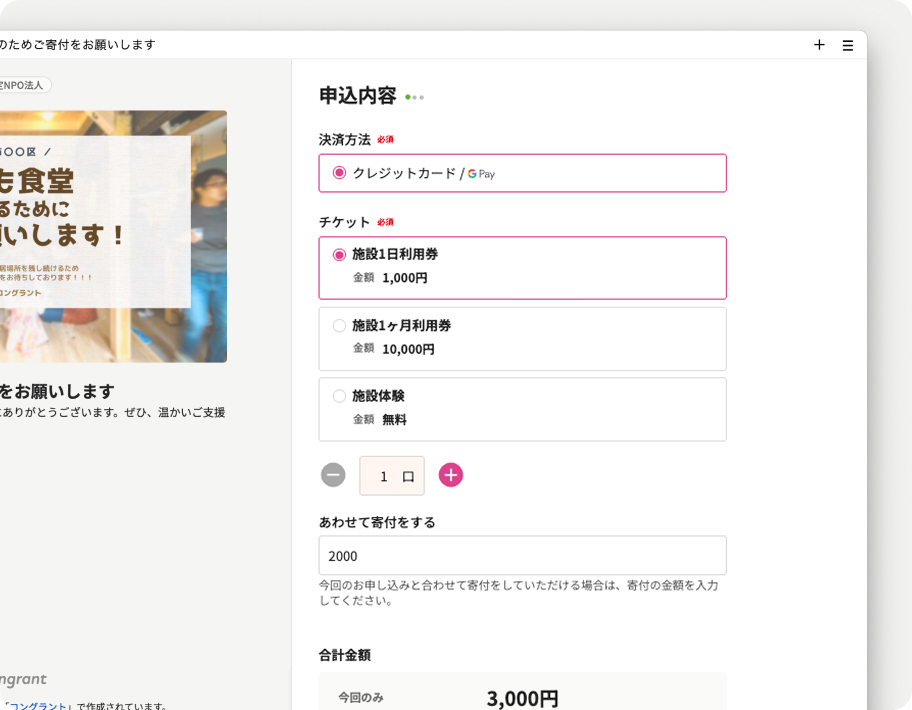
Task: Click the 合計金額 heading
Action: [344, 655]
